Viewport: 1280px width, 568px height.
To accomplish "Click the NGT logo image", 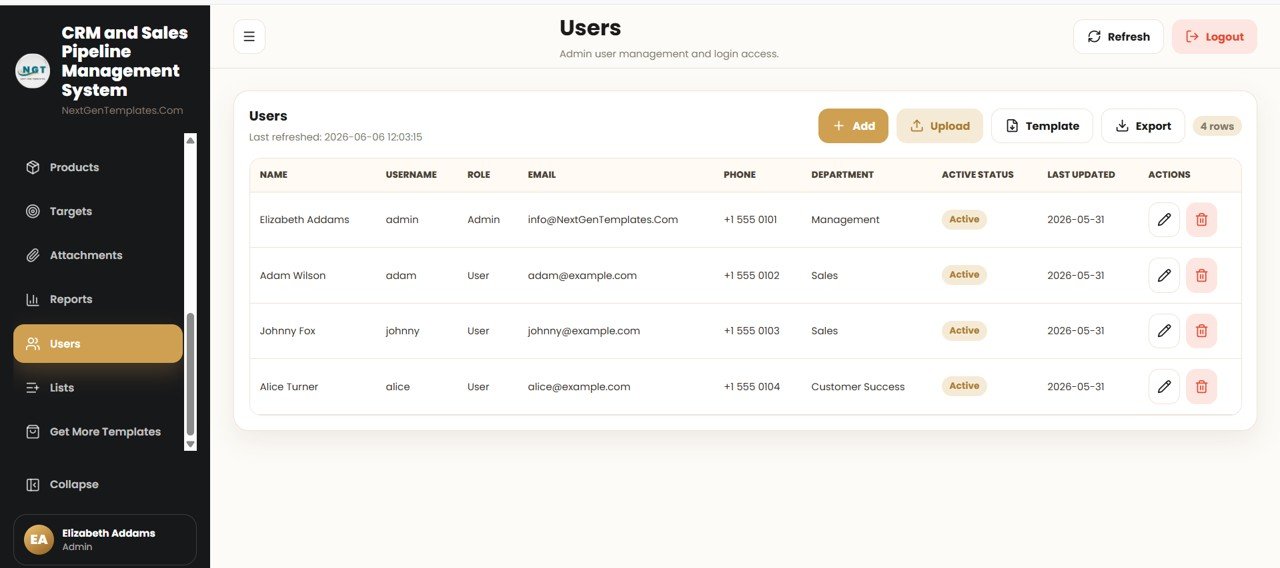I will click(x=33, y=71).
